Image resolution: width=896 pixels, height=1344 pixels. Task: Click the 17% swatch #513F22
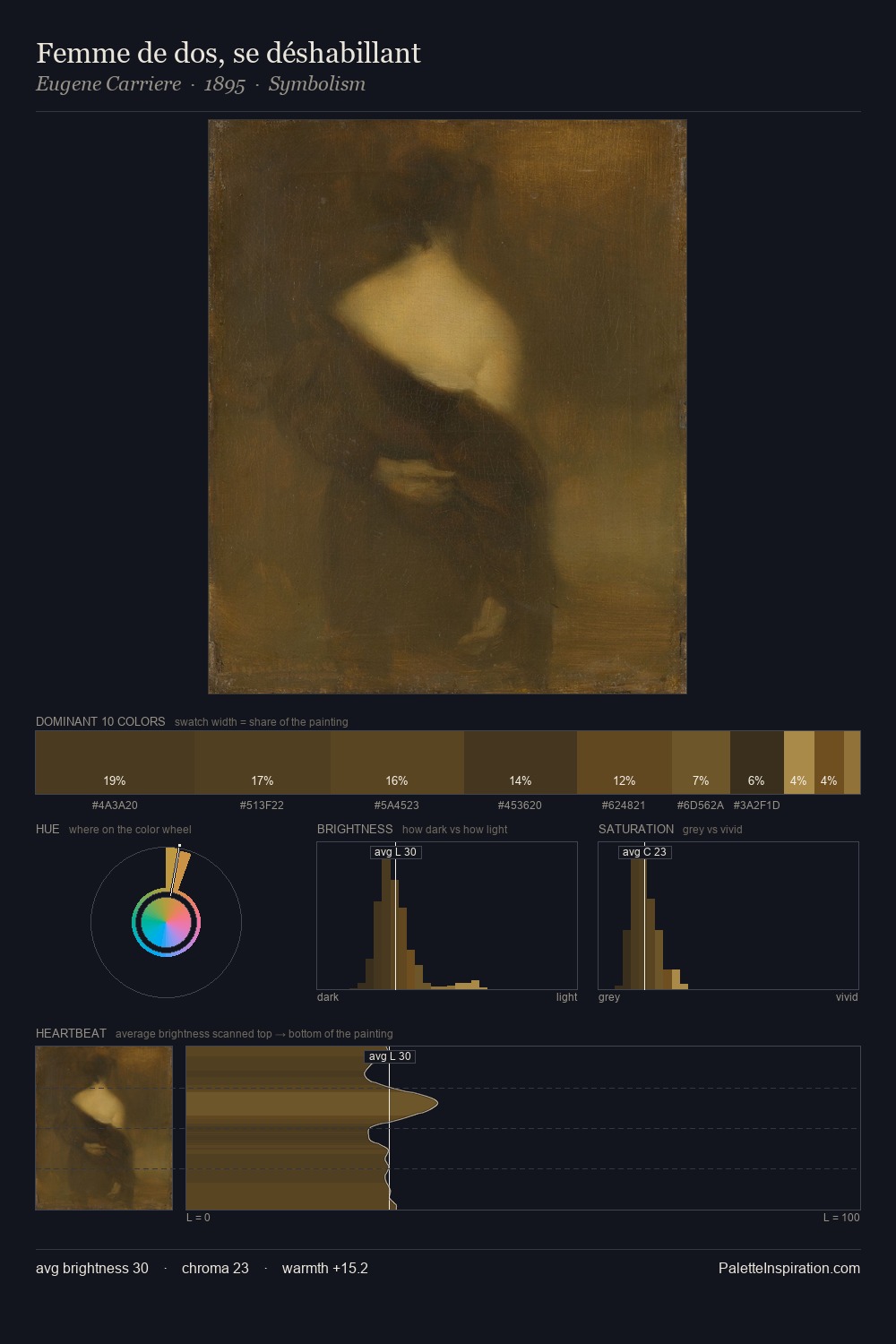[263, 762]
